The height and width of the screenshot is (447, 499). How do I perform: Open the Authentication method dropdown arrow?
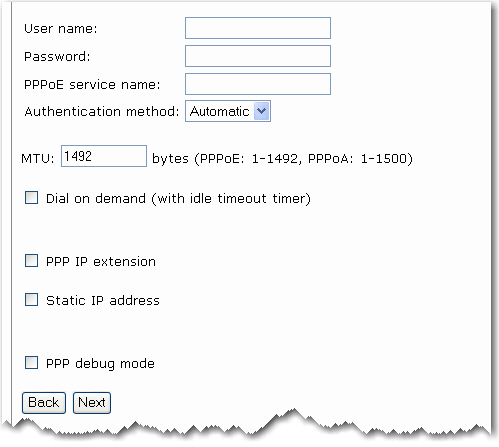tap(261, 111)
